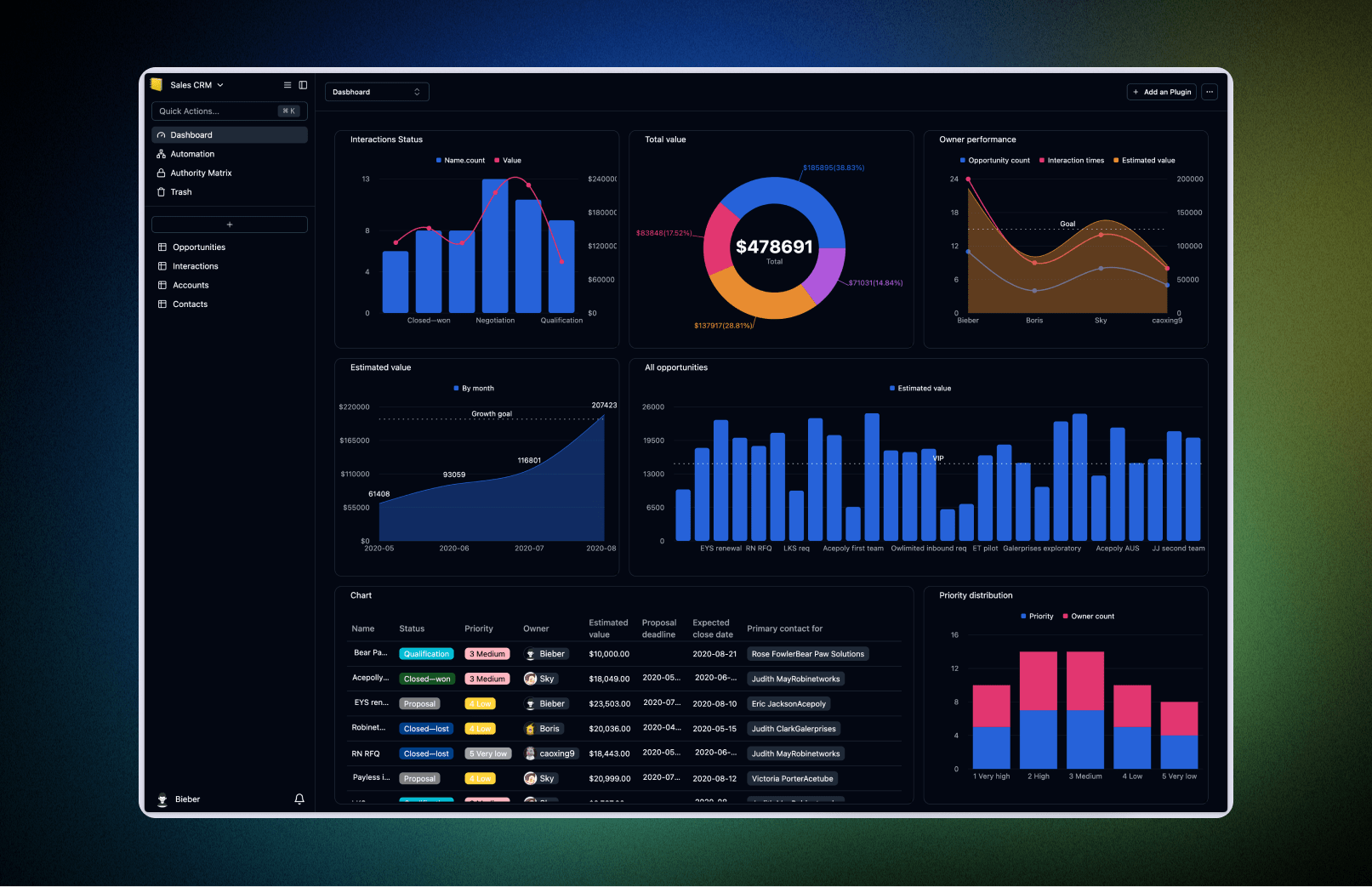This screenshot has height=887, width=1372.
Task: Toggle Priority legend in Priority distribution
Action: point(1037,616)
